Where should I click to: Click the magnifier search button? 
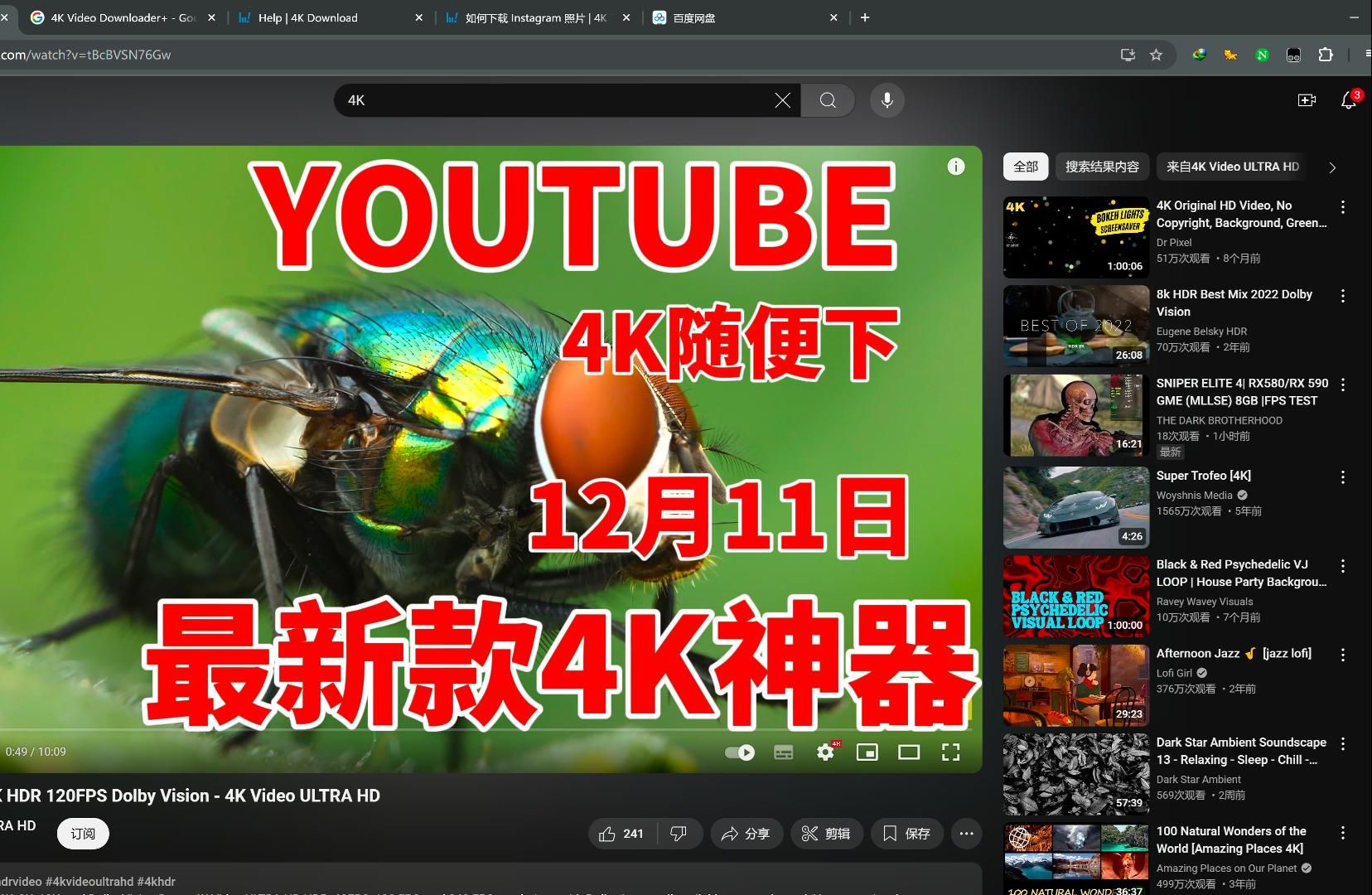click(x=828, y=100)
